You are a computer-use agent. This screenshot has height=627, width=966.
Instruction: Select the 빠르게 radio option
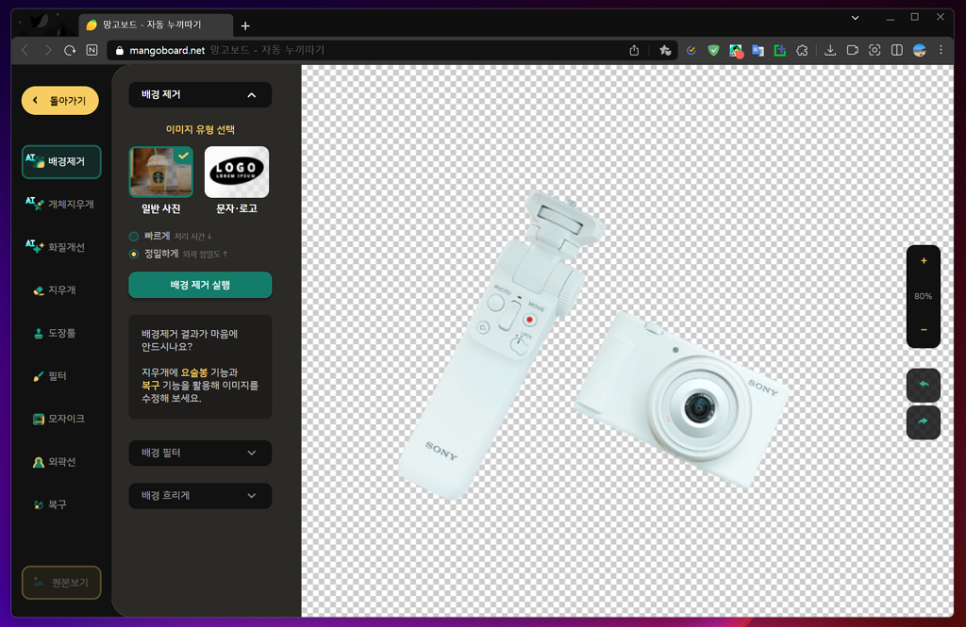tap(134, 237)
